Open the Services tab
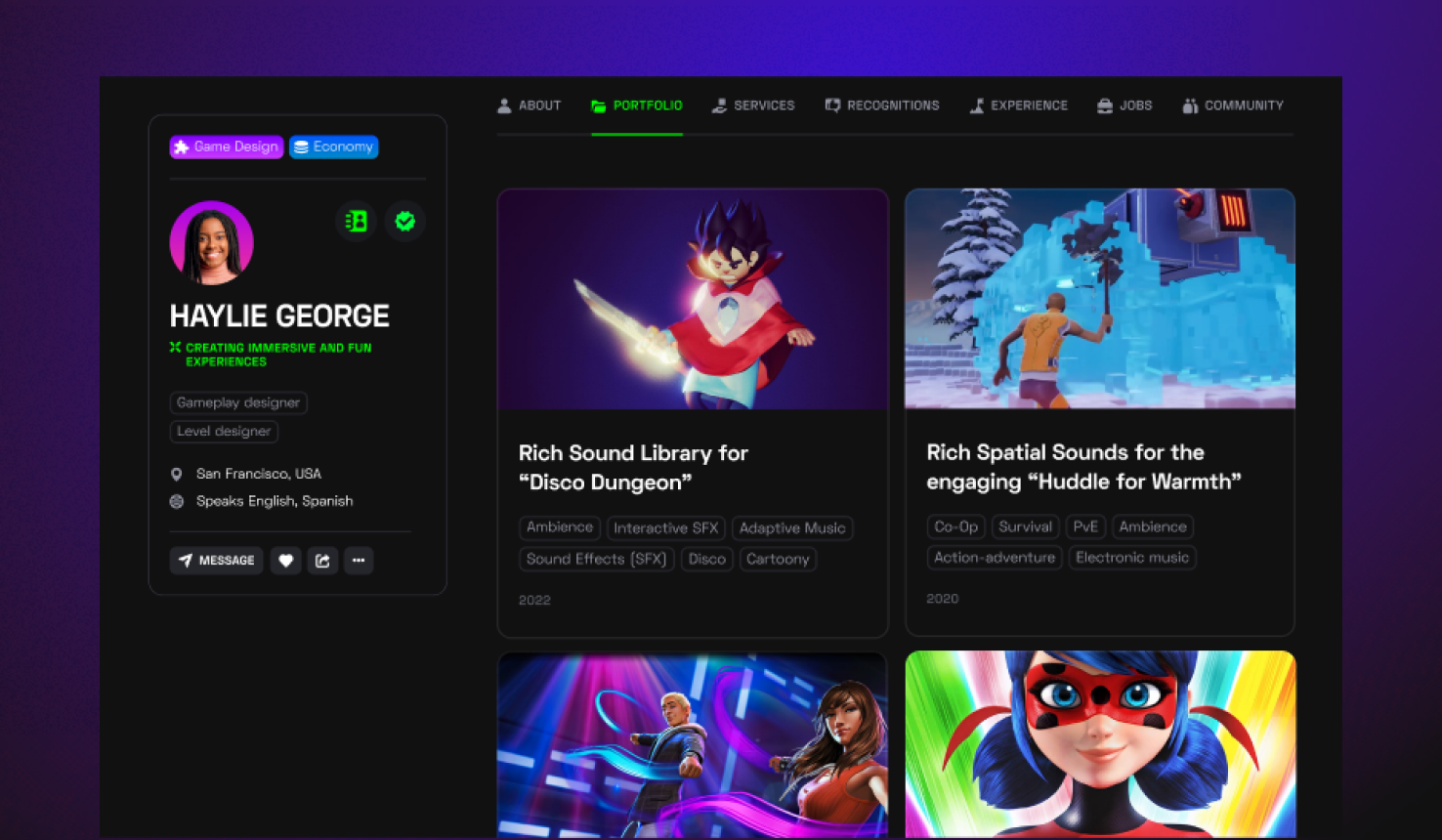 [752, 105]
